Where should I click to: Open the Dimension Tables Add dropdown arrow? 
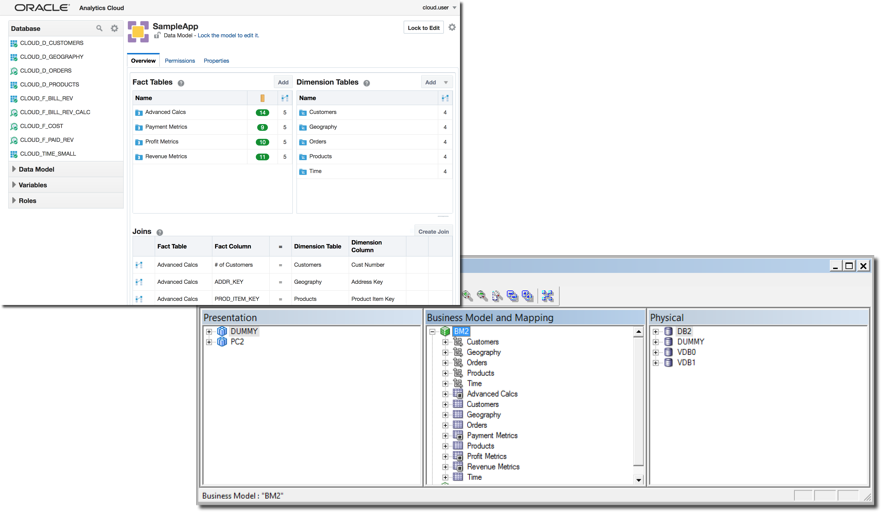coord(445,82)
